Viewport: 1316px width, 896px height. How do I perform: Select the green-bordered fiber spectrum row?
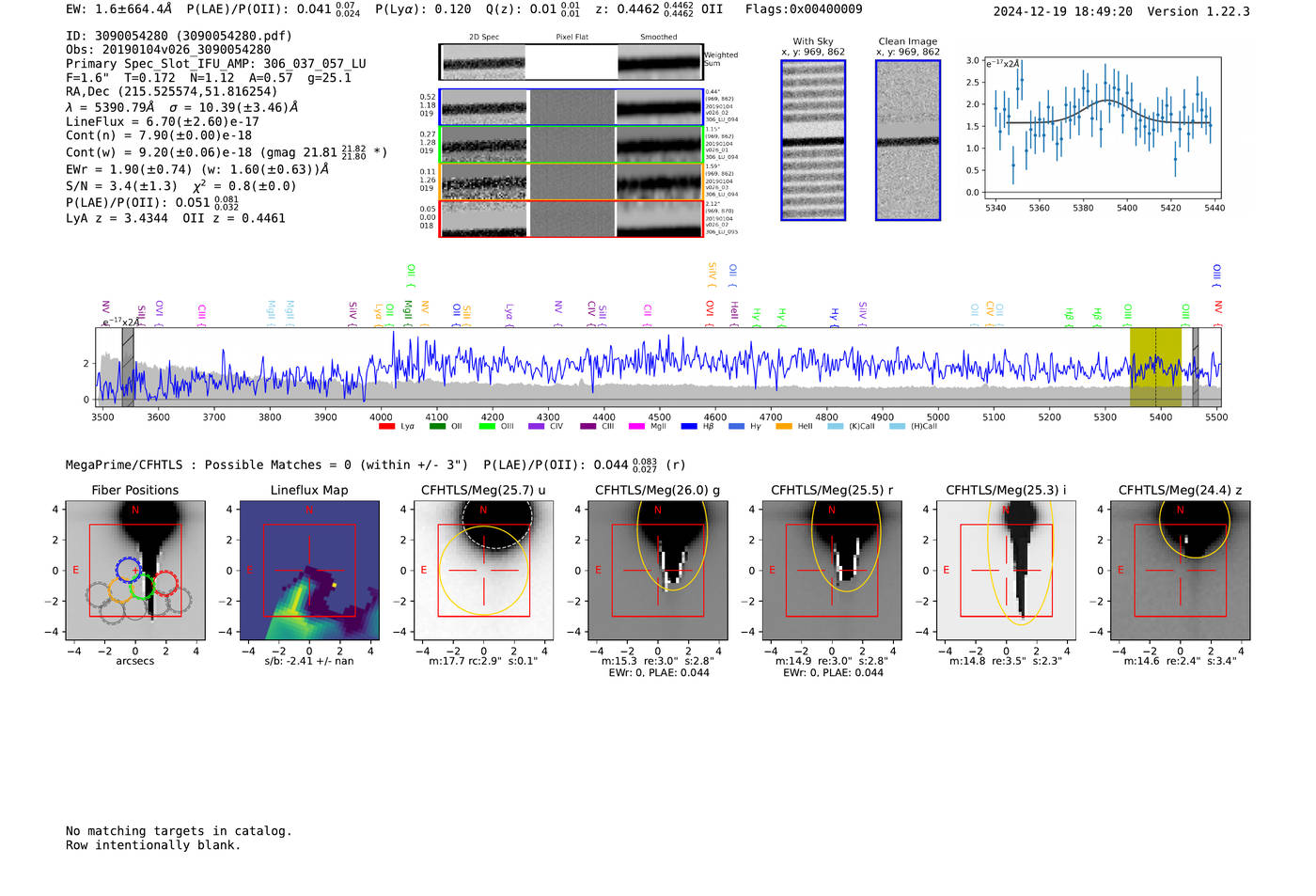pos(571,145)
